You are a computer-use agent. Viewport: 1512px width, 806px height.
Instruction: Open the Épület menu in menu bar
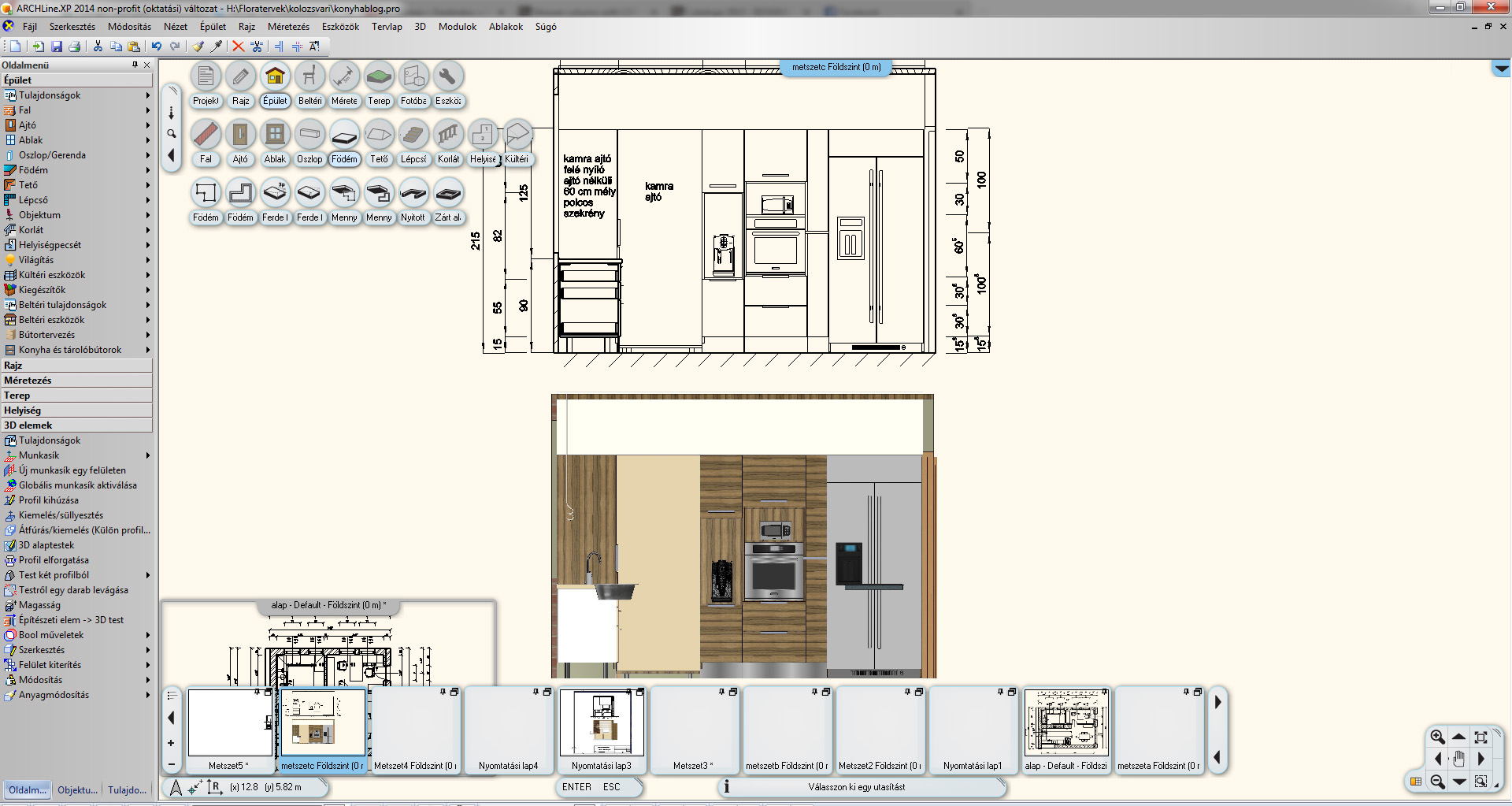click(x=213, y=27)
